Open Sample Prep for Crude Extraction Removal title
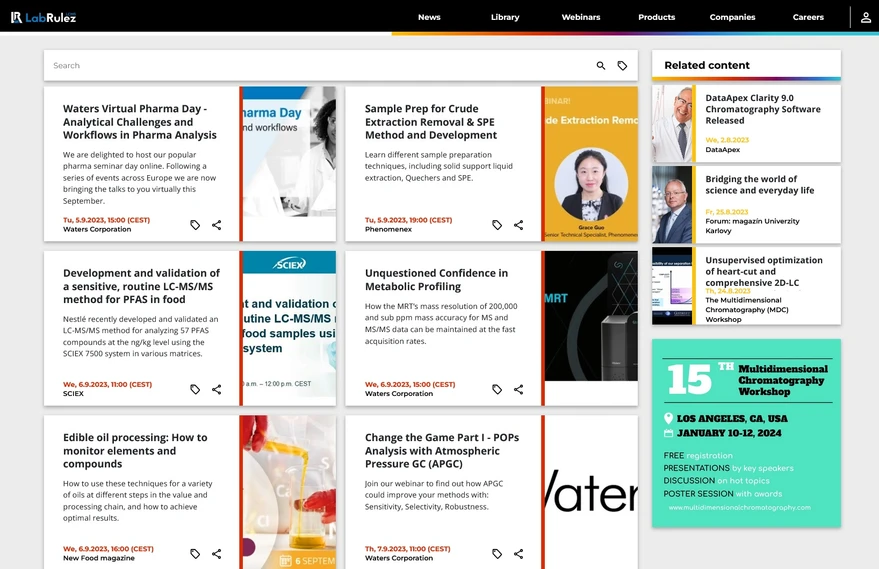Screen dimensions: 879x569 tap(431, 122)
